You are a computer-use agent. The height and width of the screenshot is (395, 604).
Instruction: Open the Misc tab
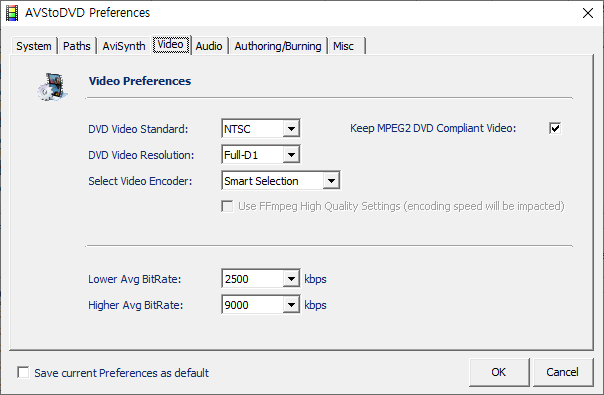point(346,46)
